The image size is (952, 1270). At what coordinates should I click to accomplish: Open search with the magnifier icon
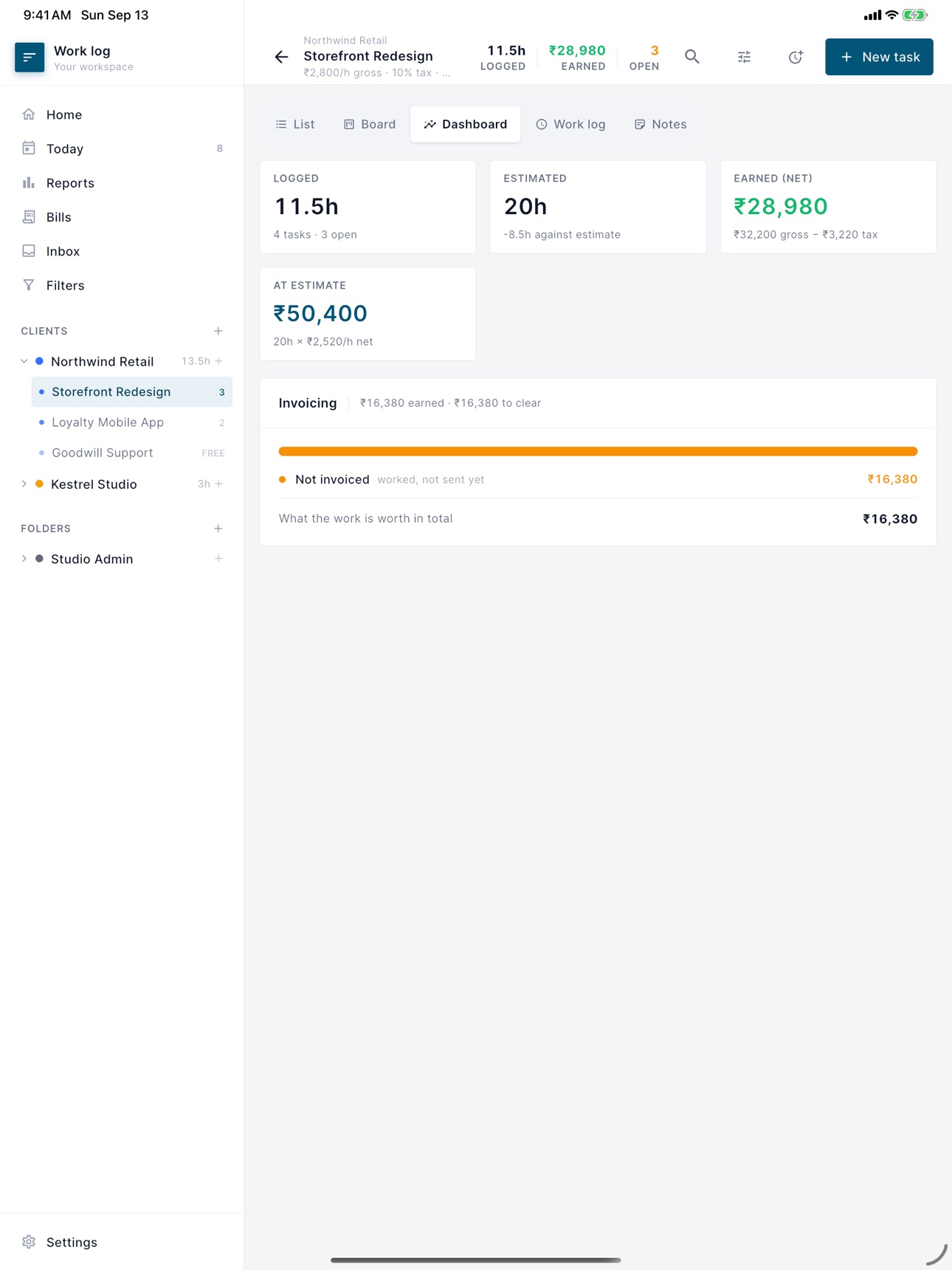click(692, 57)
